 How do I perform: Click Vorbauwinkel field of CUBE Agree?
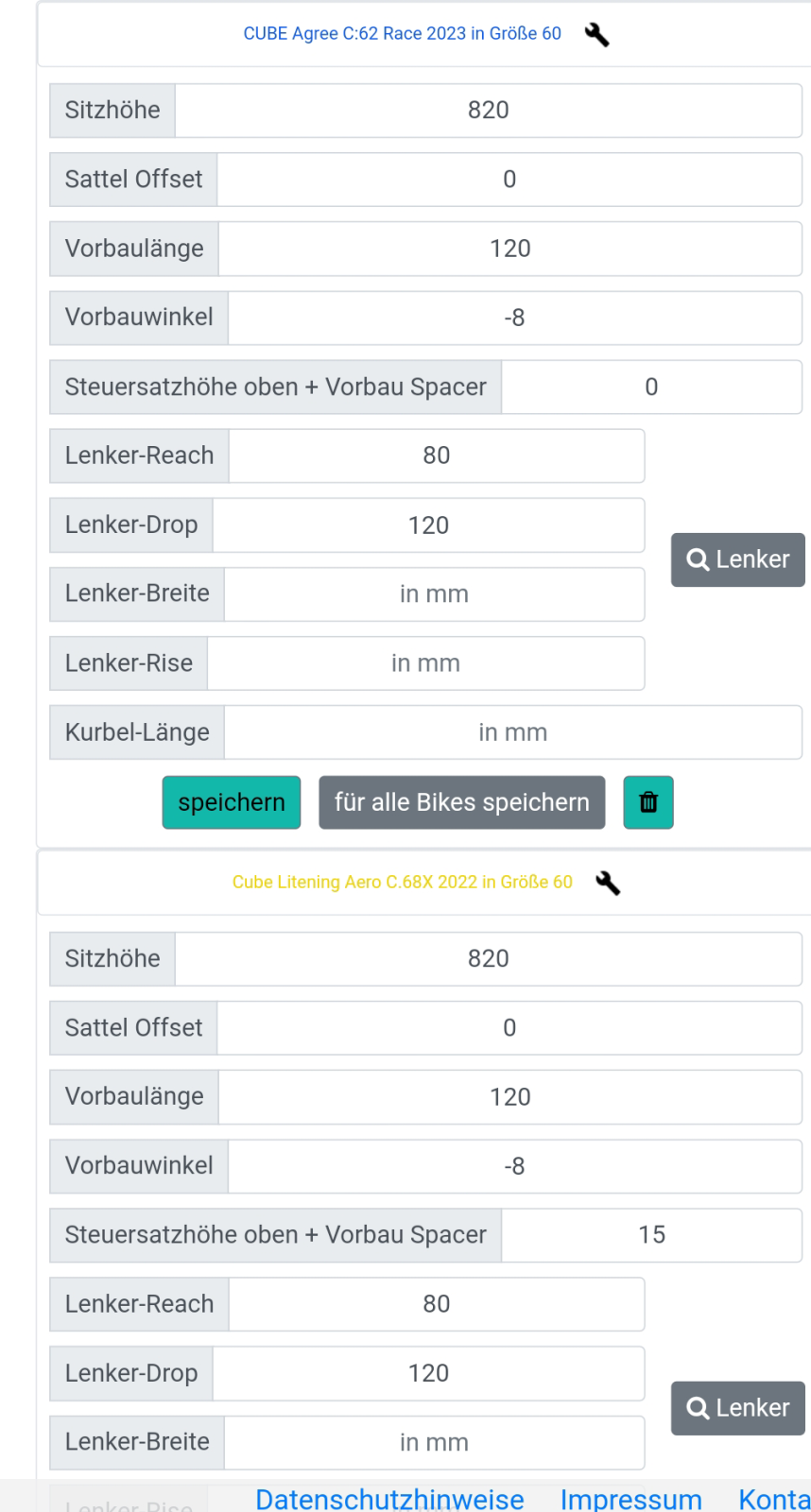[x=514, y=318]
